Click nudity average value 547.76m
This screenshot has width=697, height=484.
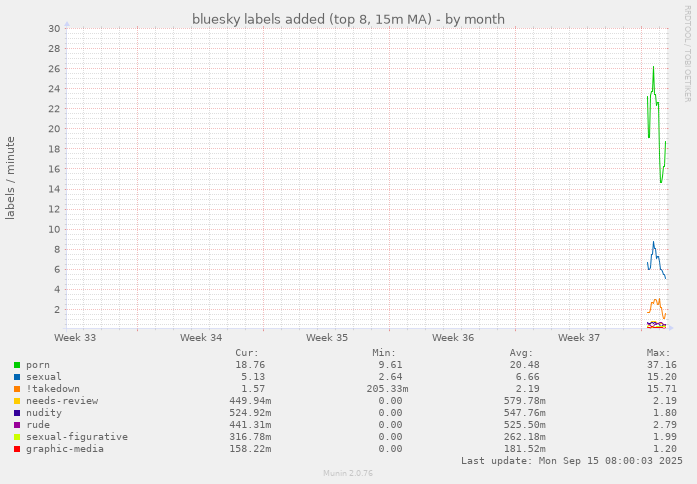pos(525,413)
